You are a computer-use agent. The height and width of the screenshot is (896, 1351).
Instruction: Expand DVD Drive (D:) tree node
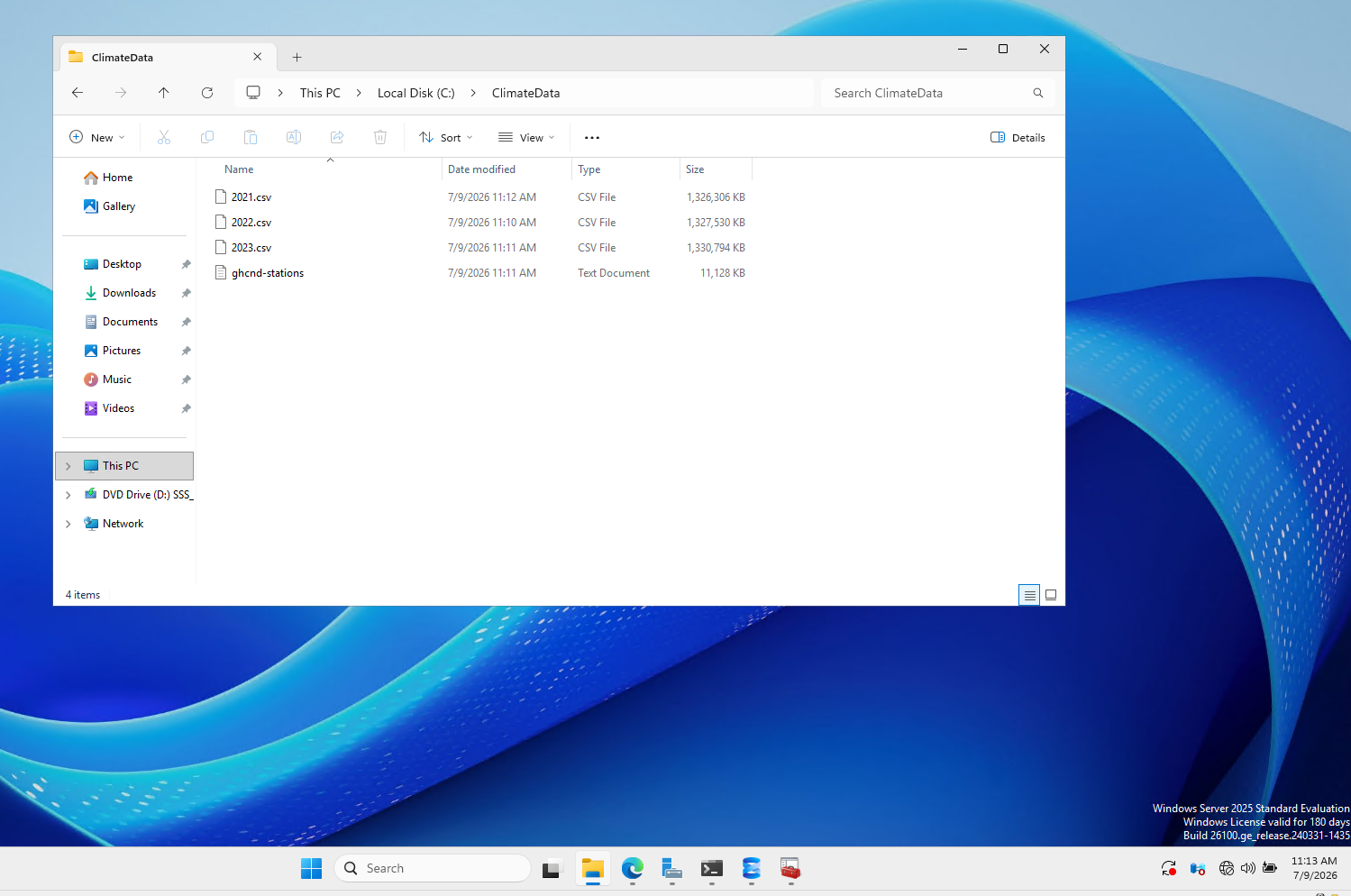pos(68,495)
